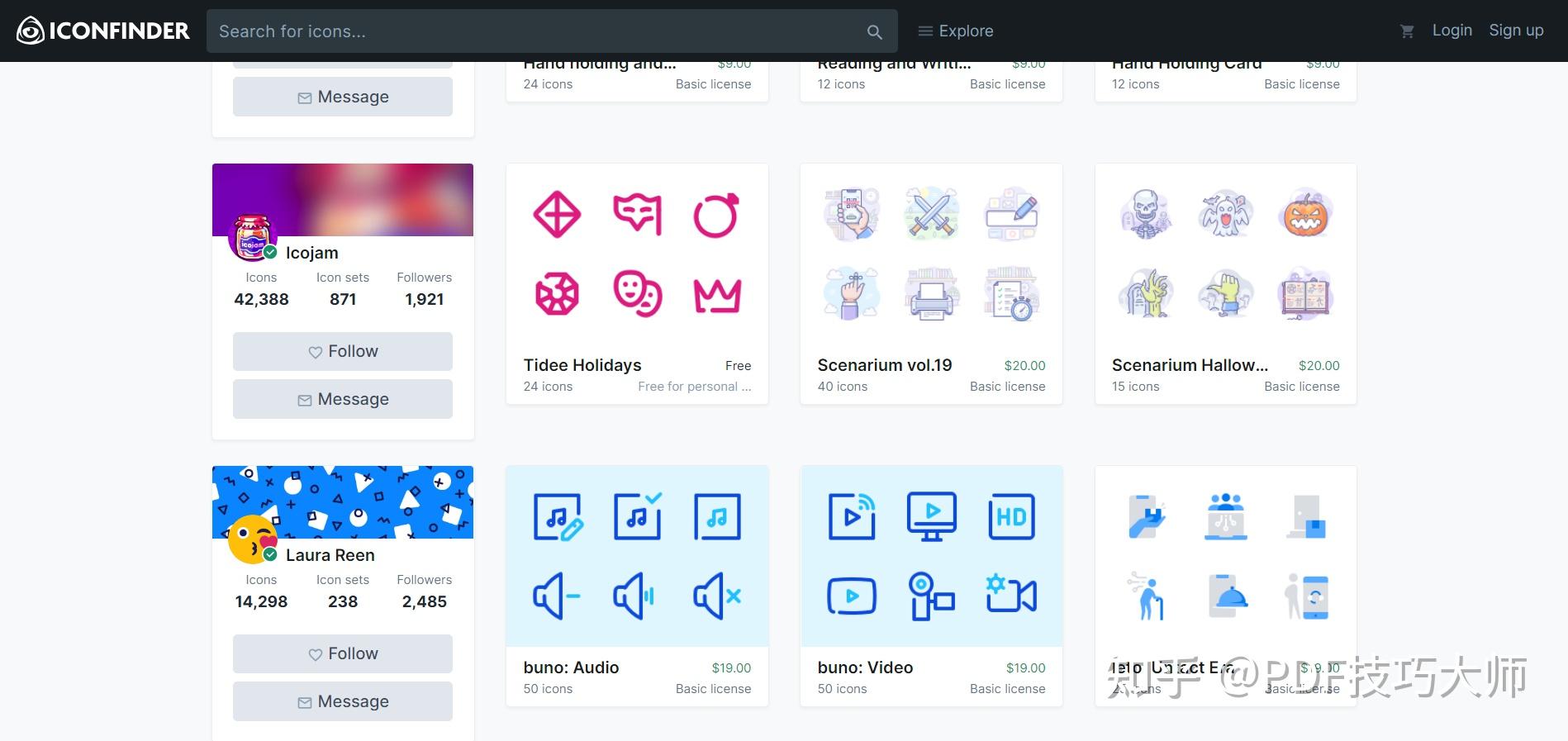Open the Scenarium Hallow... icon set title

(1190, 365)
